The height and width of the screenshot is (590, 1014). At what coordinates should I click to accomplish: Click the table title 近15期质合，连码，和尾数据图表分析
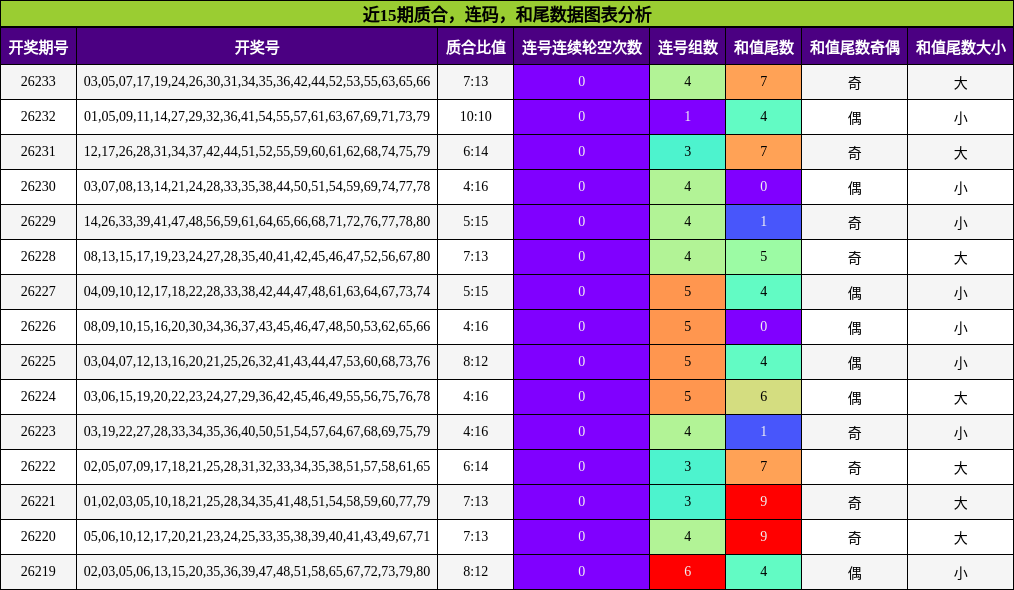(507, 14)
